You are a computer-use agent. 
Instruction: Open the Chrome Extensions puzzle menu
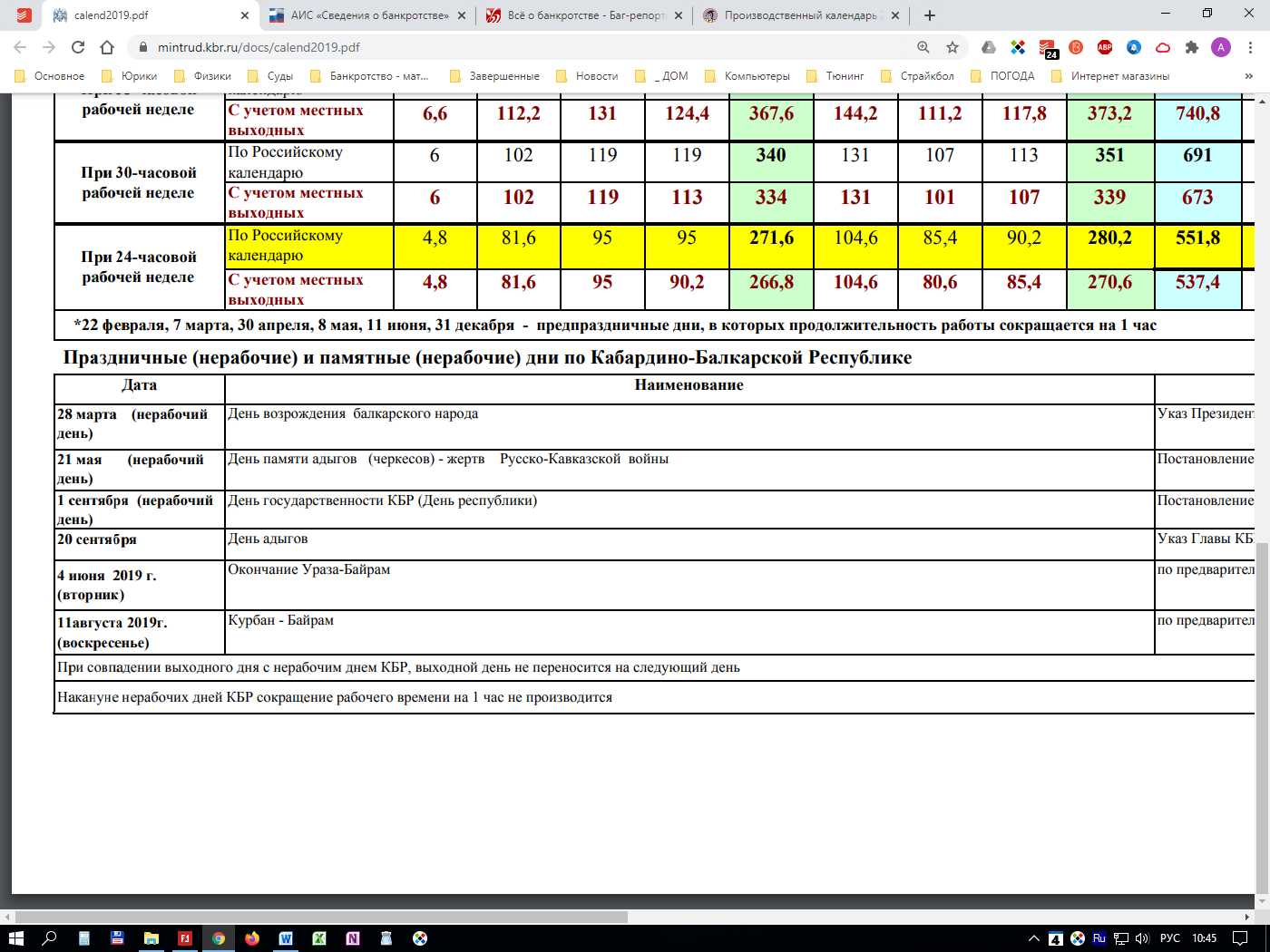point(1192,47)
